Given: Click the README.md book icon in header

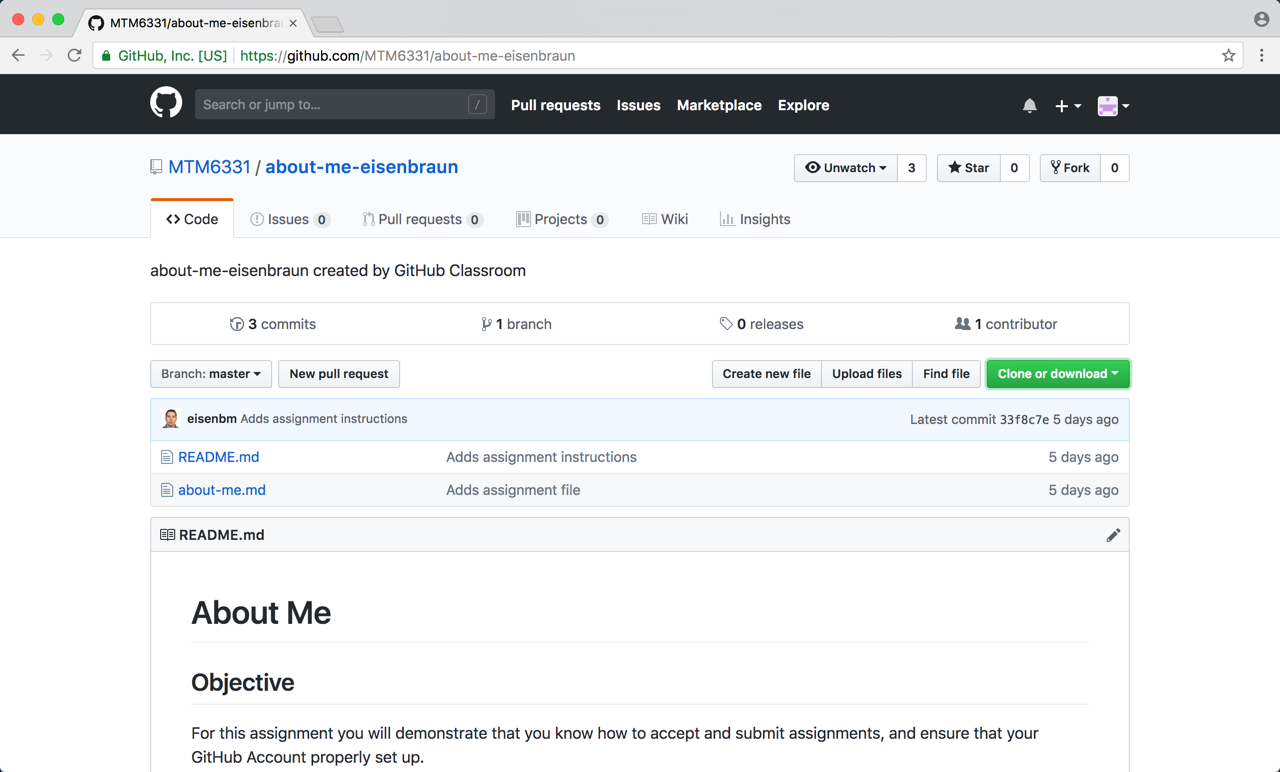Looking at the screenshot, I should pyautogui.click(x=167, y=535).
